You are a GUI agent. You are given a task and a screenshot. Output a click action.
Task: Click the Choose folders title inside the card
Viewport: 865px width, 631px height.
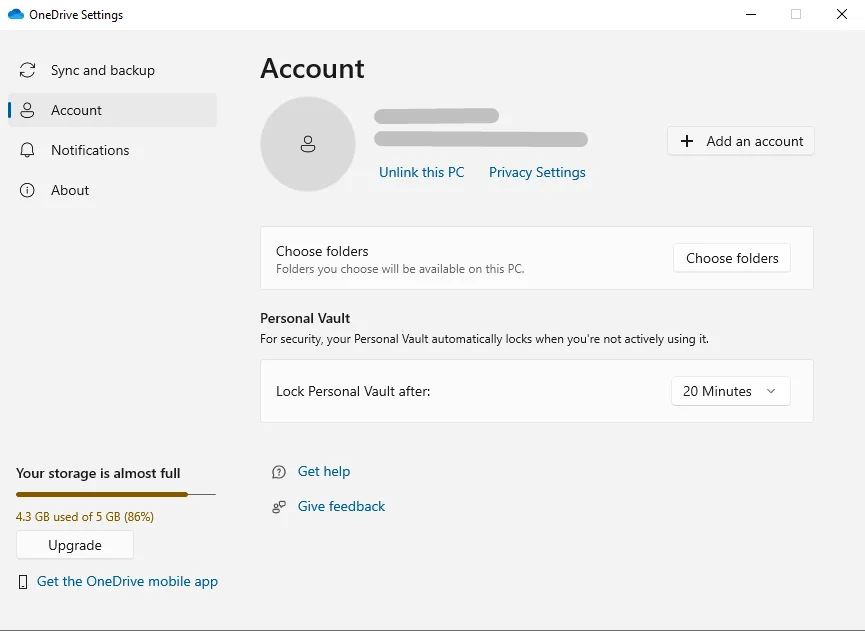[322, 251]
